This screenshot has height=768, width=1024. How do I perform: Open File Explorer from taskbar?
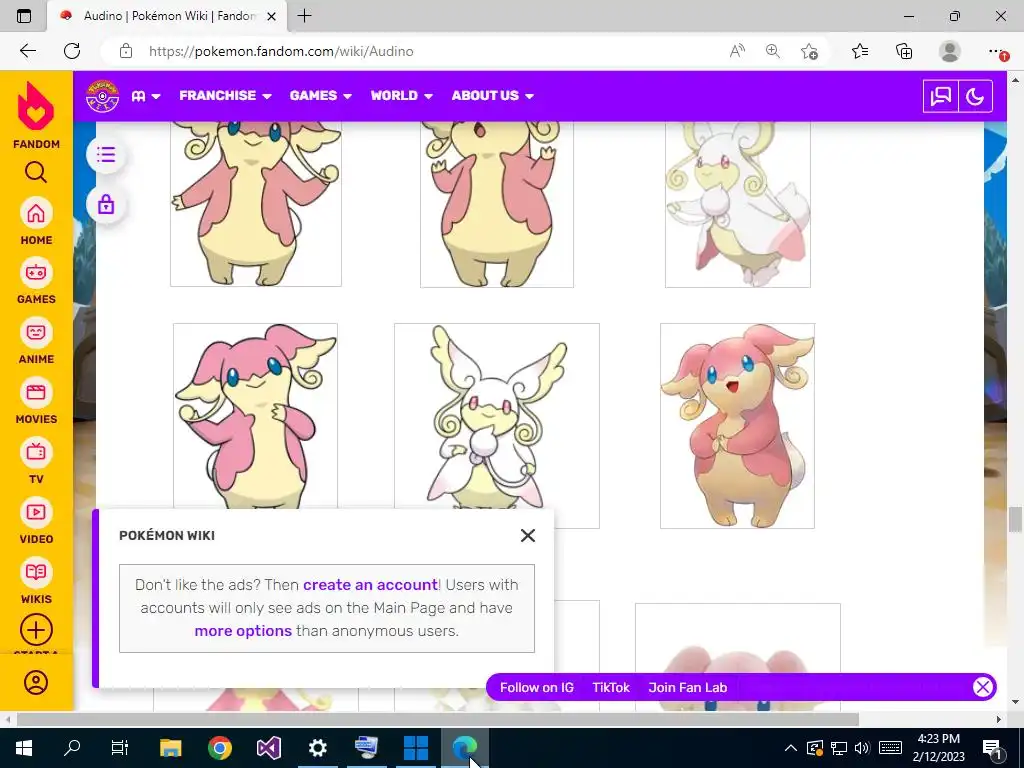[x=170, y=748]
